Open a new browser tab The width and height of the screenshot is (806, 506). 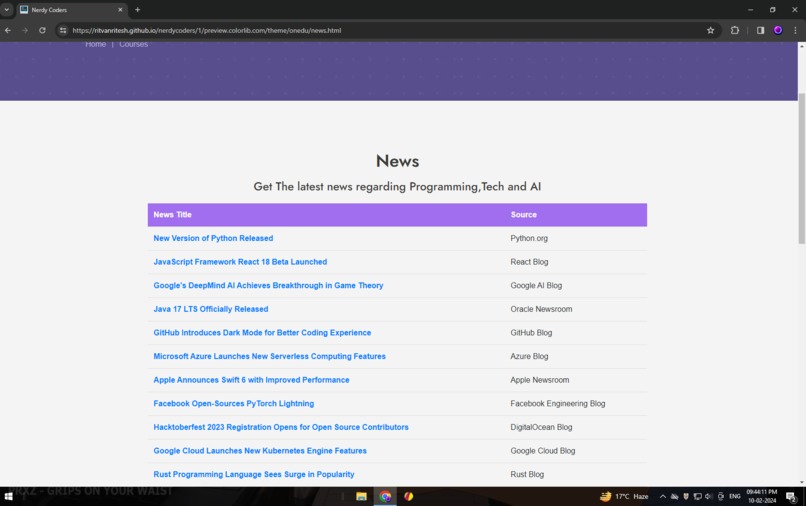[x=137, y=10]
